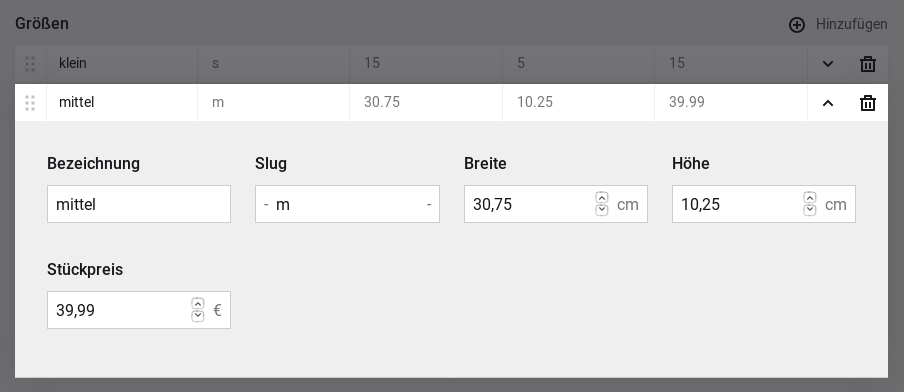This screenshot has height=392, width=904.
Task: Delete the klein size row
Action: pos(868,64)
